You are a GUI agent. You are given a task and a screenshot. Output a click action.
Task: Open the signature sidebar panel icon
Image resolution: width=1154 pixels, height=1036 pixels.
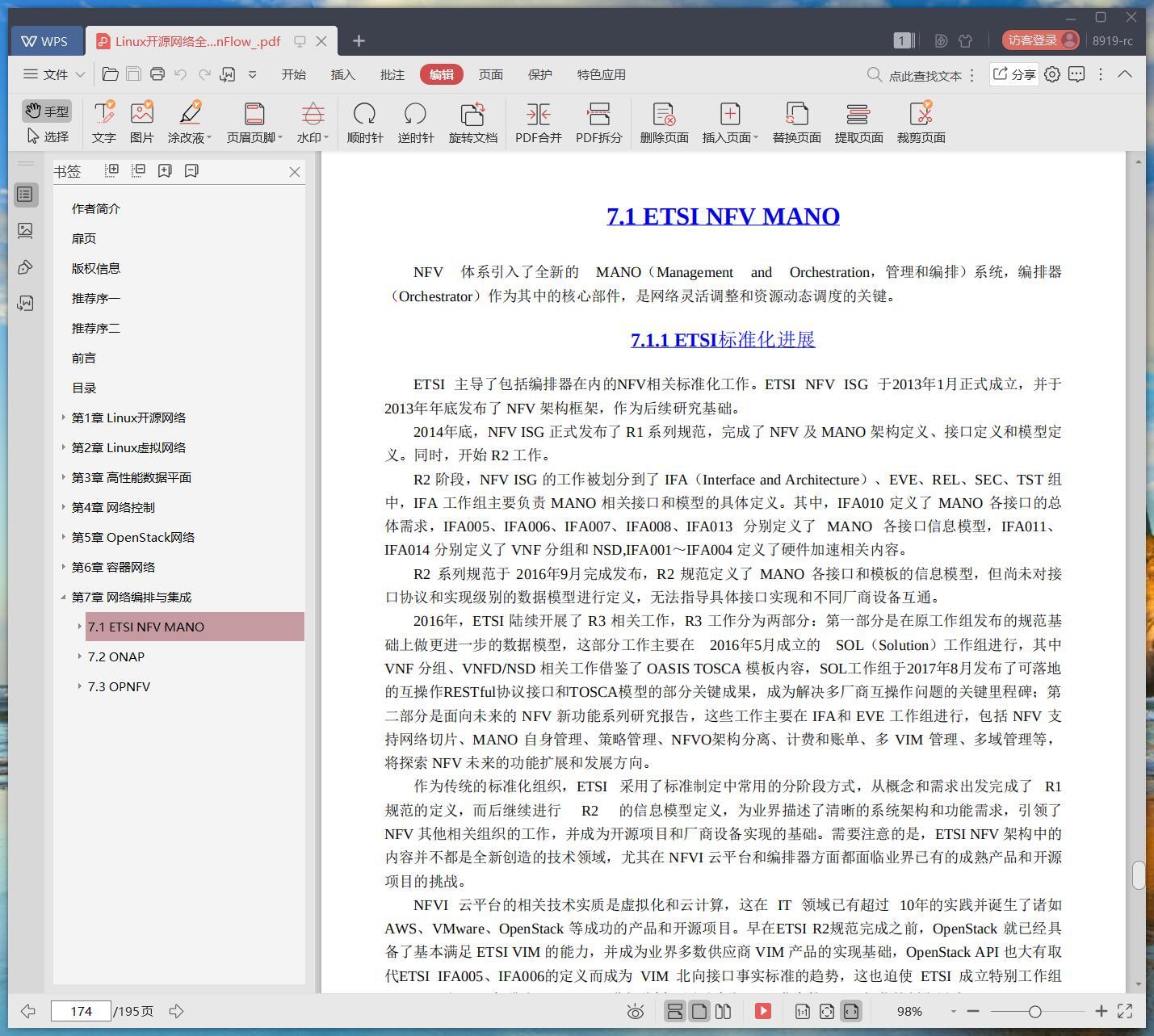26,304
